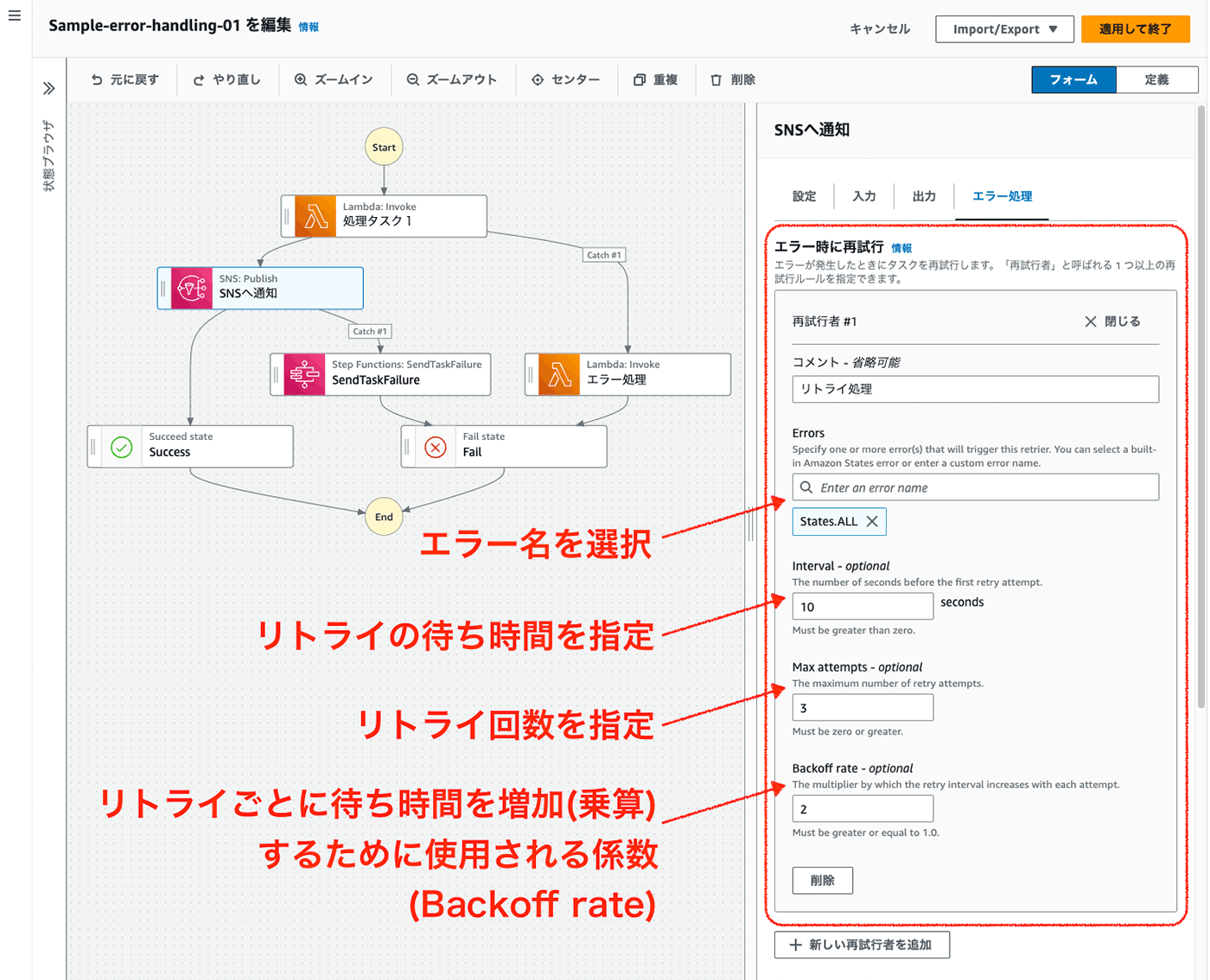
Task: Open Import/Export dropdown
Action: [1004, 29]
